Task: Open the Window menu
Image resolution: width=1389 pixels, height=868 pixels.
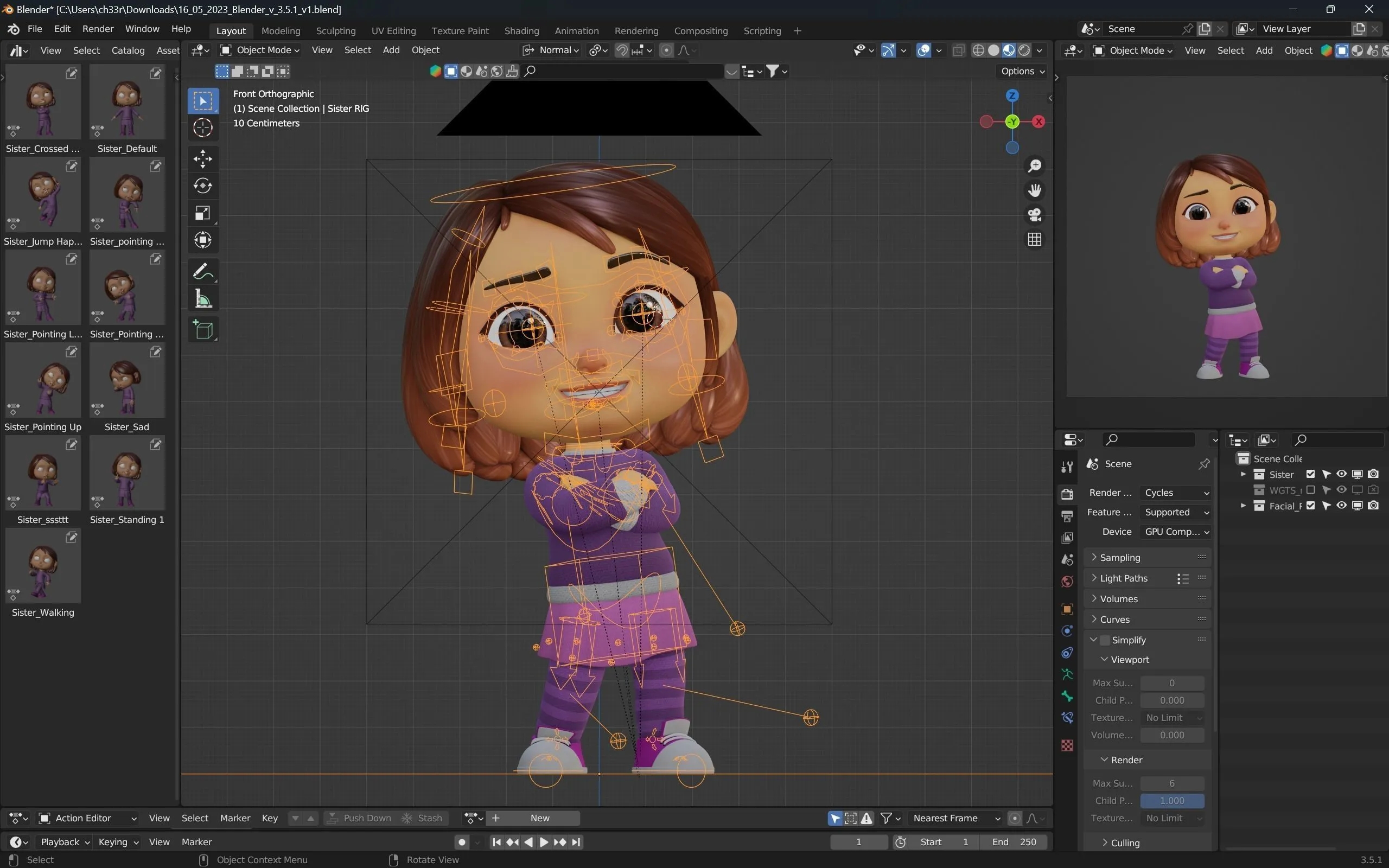Action: 142,29
